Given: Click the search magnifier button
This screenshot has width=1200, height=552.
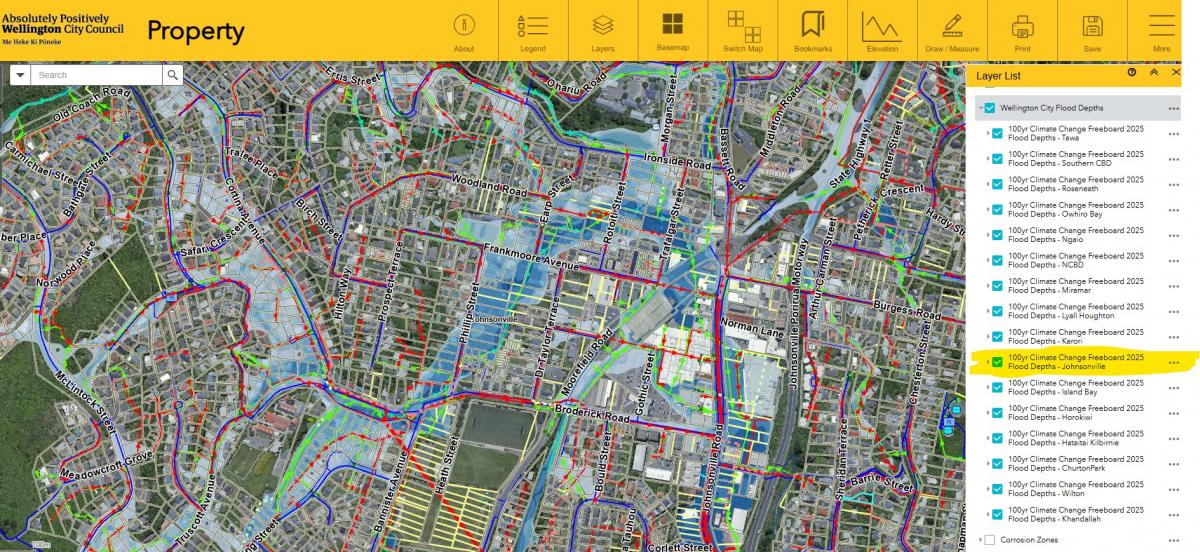Looking at the screenshot, I should tap(173, 75).
